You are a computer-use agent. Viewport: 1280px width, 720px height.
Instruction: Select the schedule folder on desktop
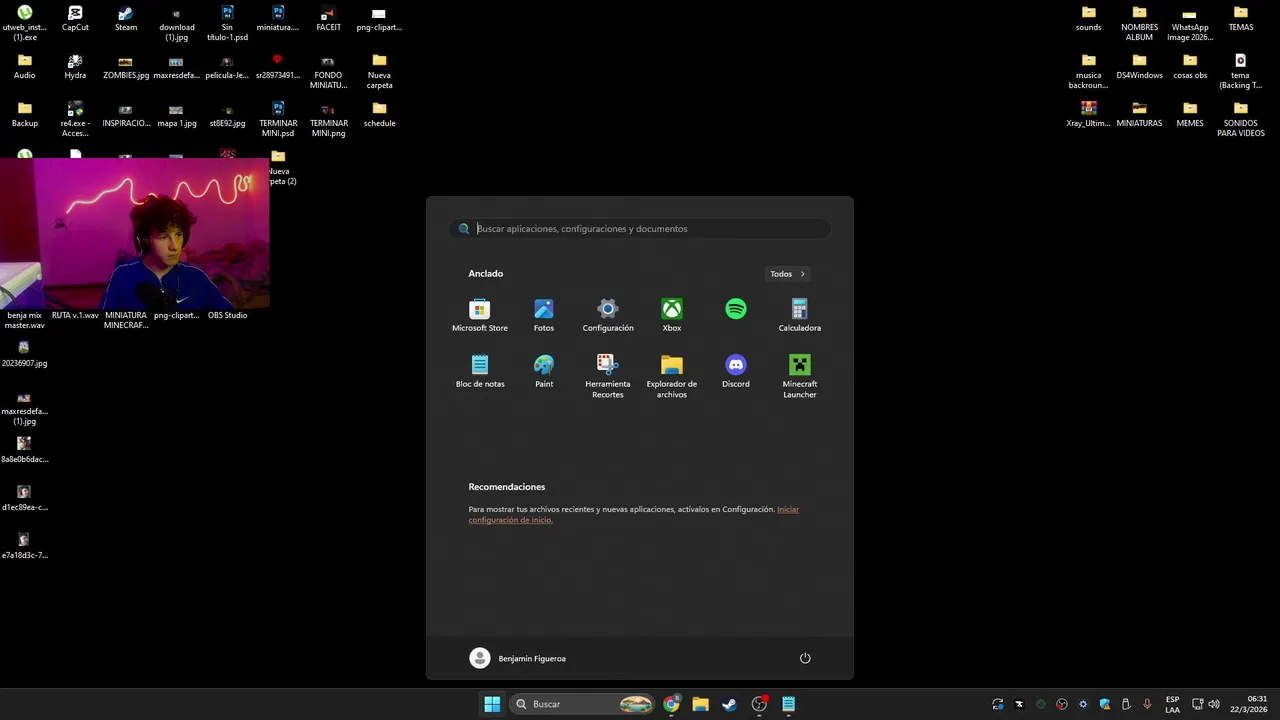[379, 115]
